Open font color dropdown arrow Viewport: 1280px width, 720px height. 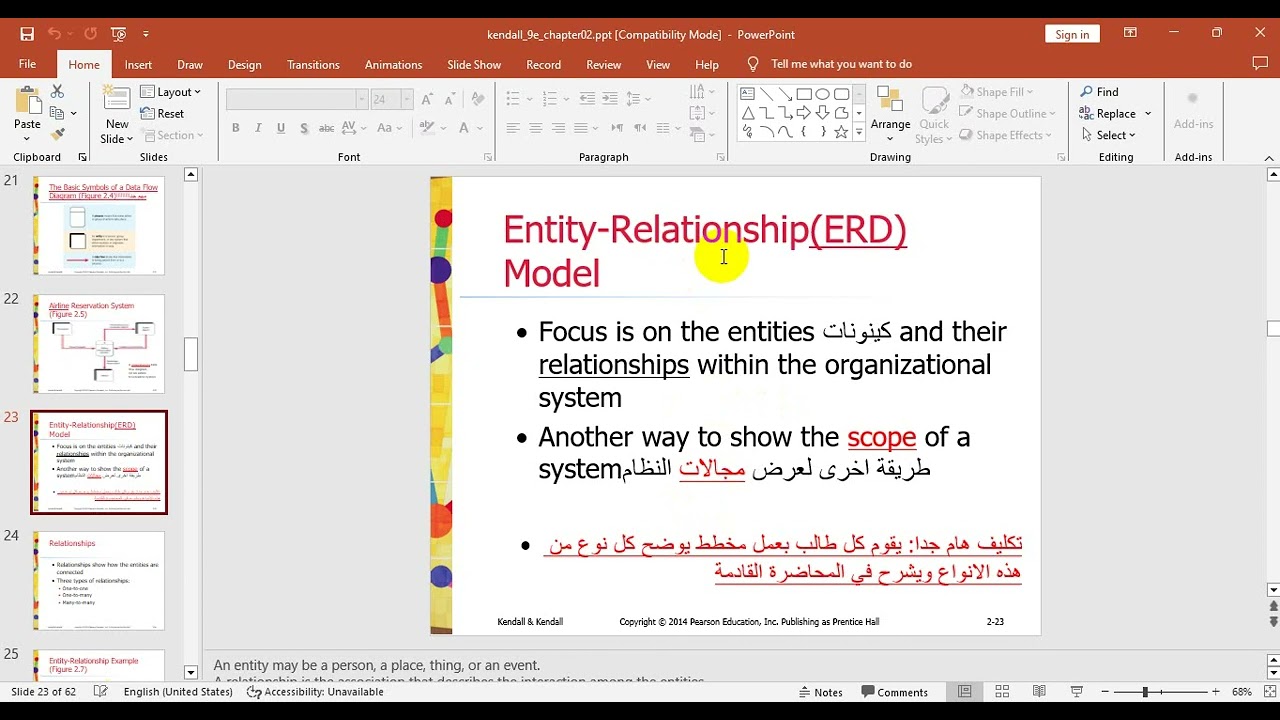tap(479, 128)
